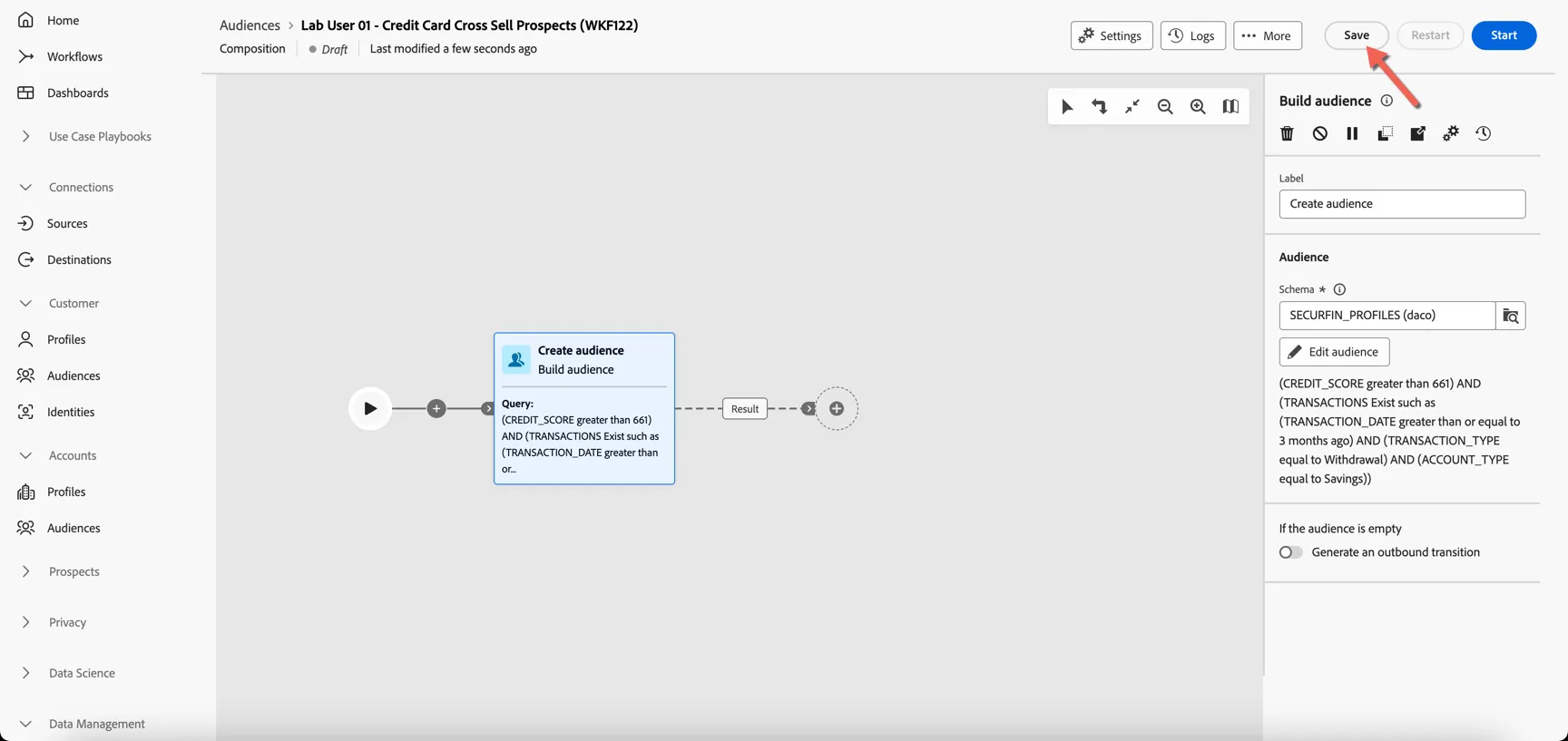Expand Use Case Playbooks section
Screen dimensions: 1568x741
[25, 136]
